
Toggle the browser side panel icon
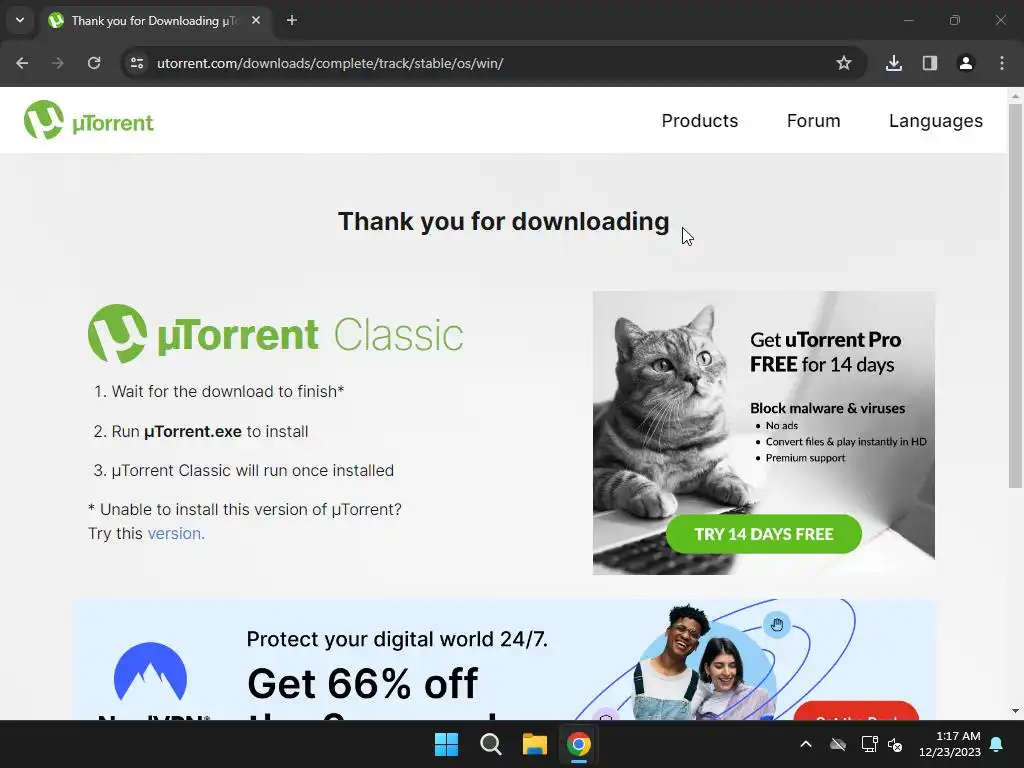(930, 63)
